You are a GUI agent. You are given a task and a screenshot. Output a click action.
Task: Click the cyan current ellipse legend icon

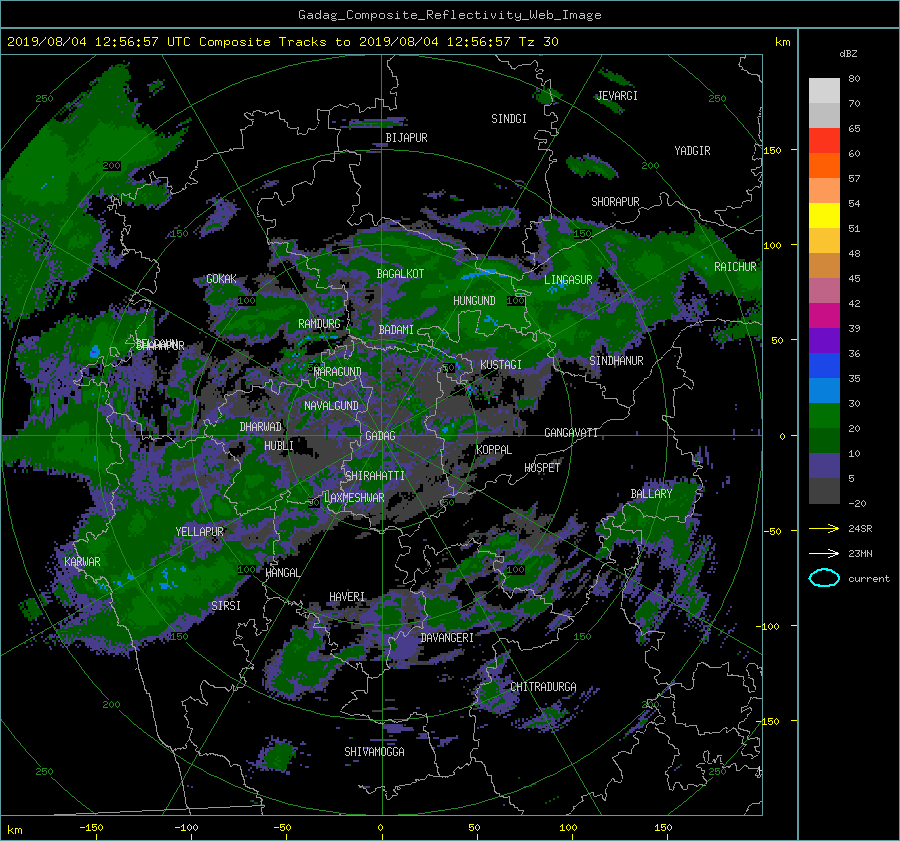(824, 578)
